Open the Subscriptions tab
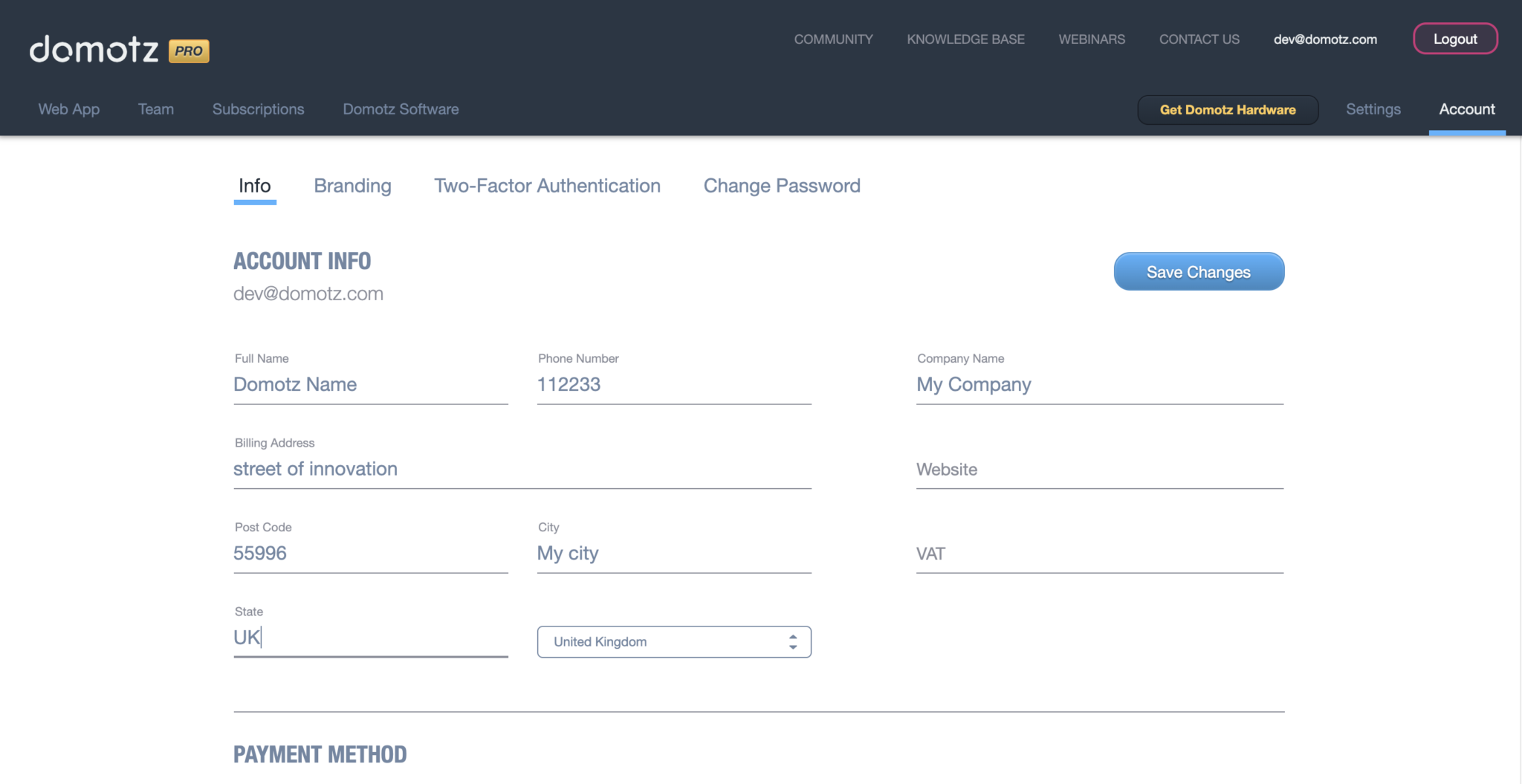 [258, 109]
